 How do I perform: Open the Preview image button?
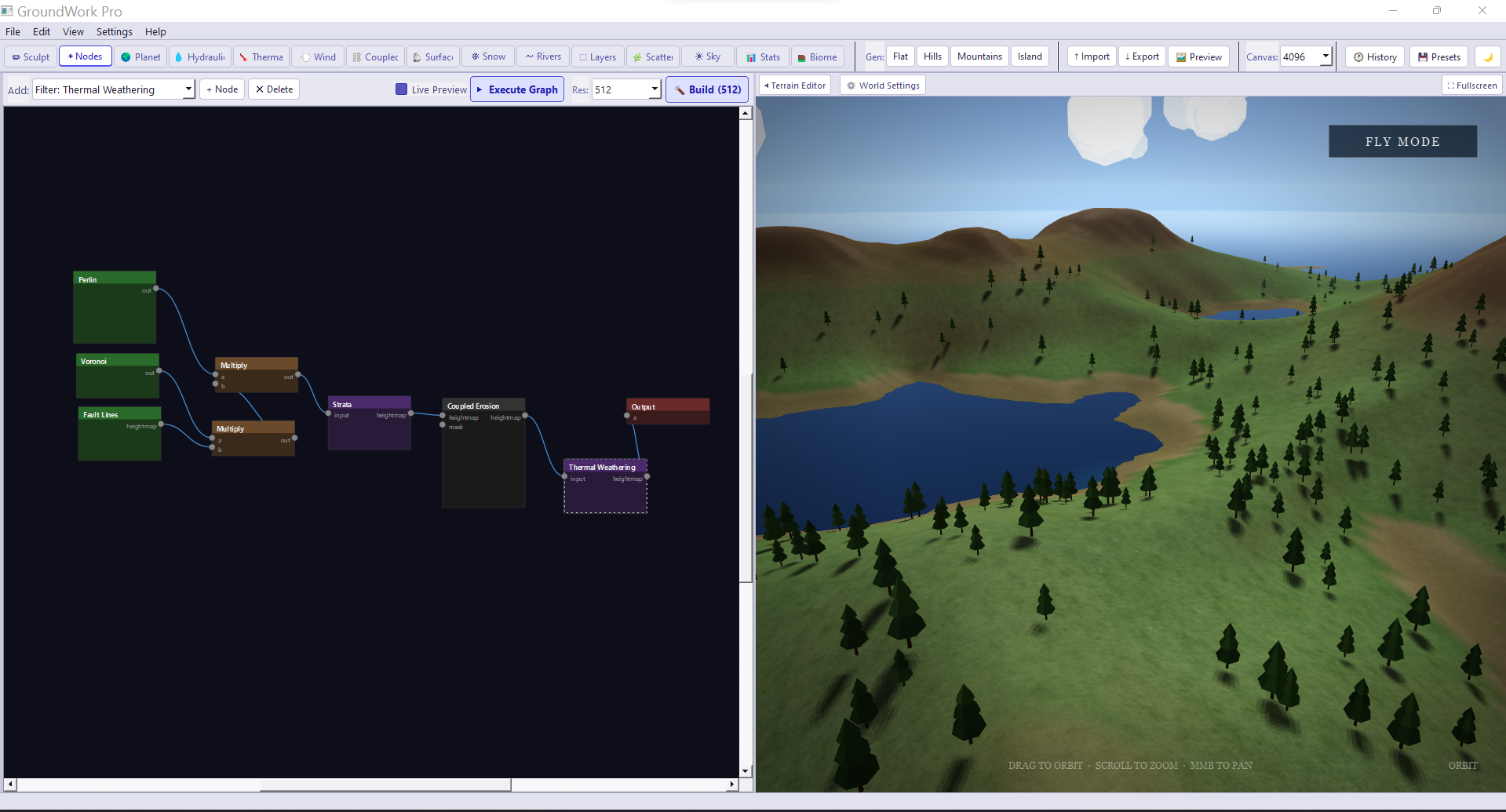click(1199, 56)
